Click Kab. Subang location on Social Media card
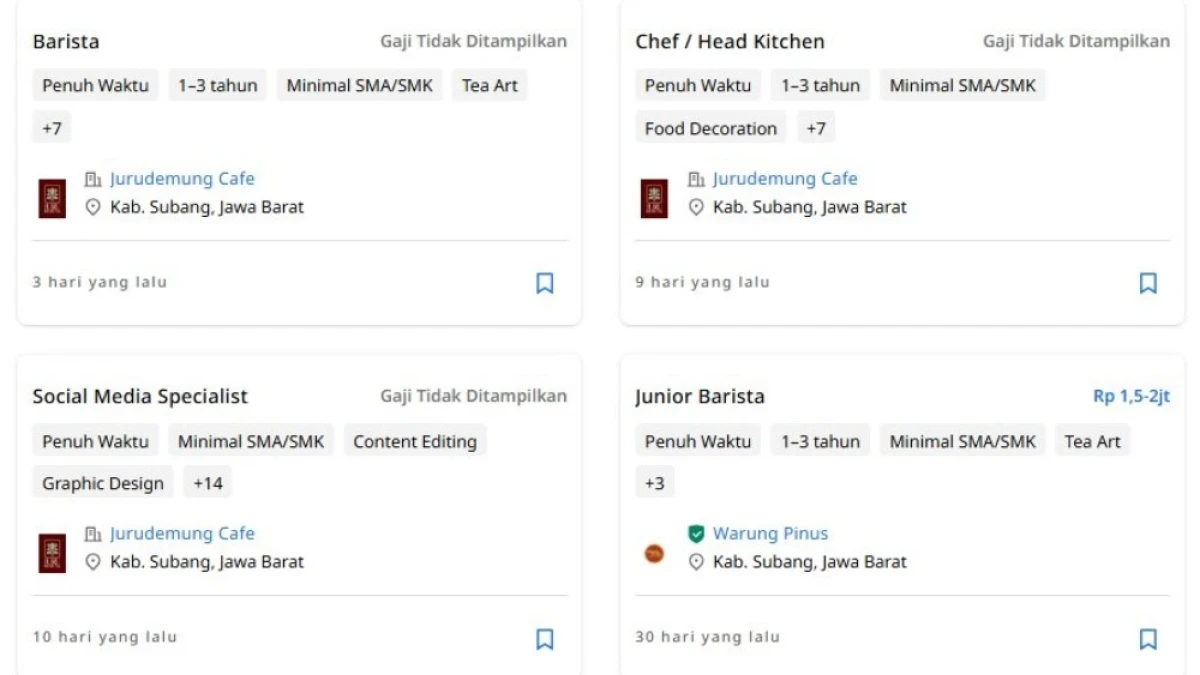1200x675 pixels. coord(207,562)
